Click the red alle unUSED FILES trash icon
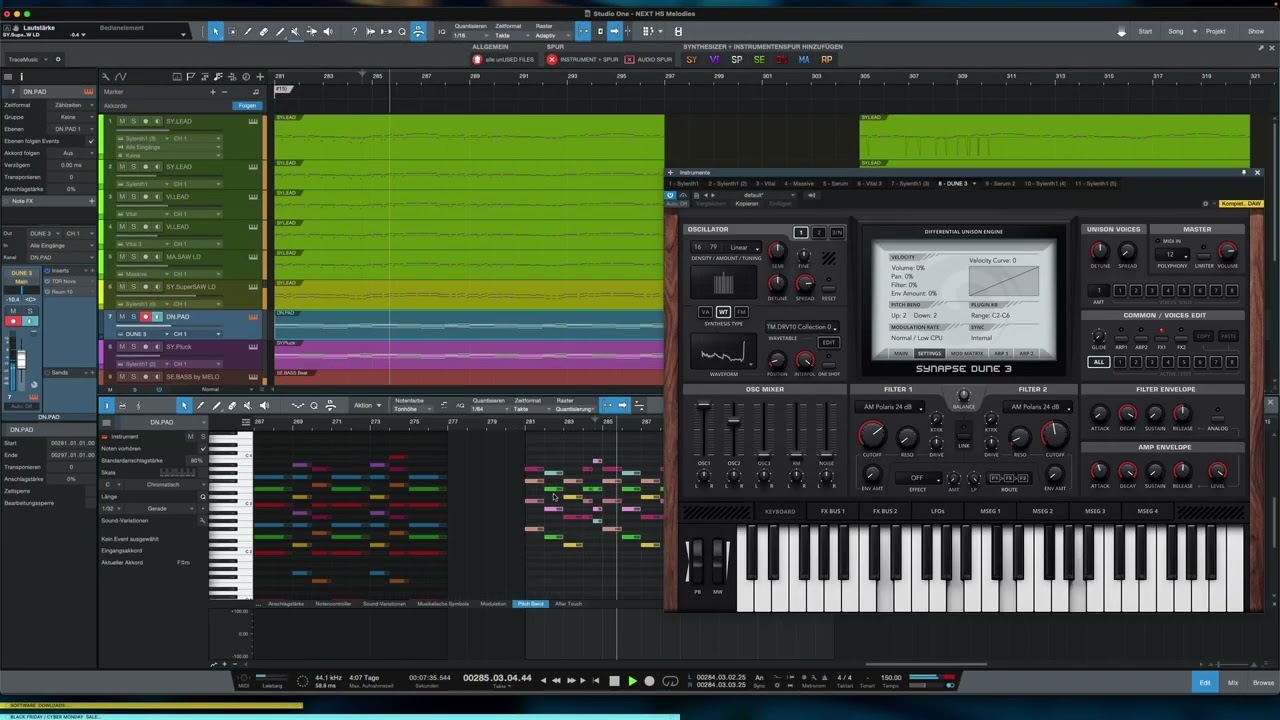Screen dimensions: 1280x720 477,59
